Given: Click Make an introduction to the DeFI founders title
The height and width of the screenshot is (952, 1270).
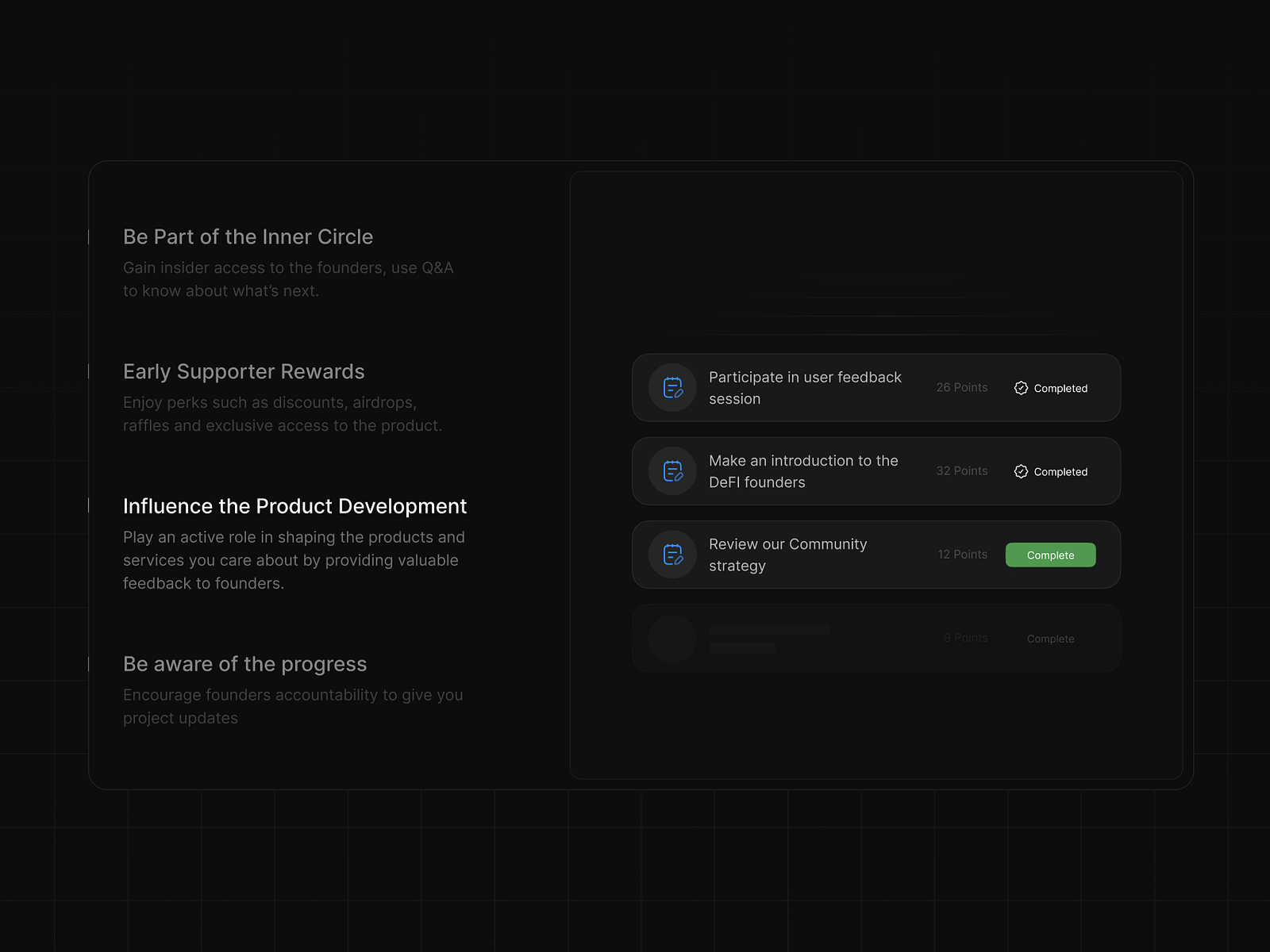Looking at the screenshot, I should (x=803, y=471).
